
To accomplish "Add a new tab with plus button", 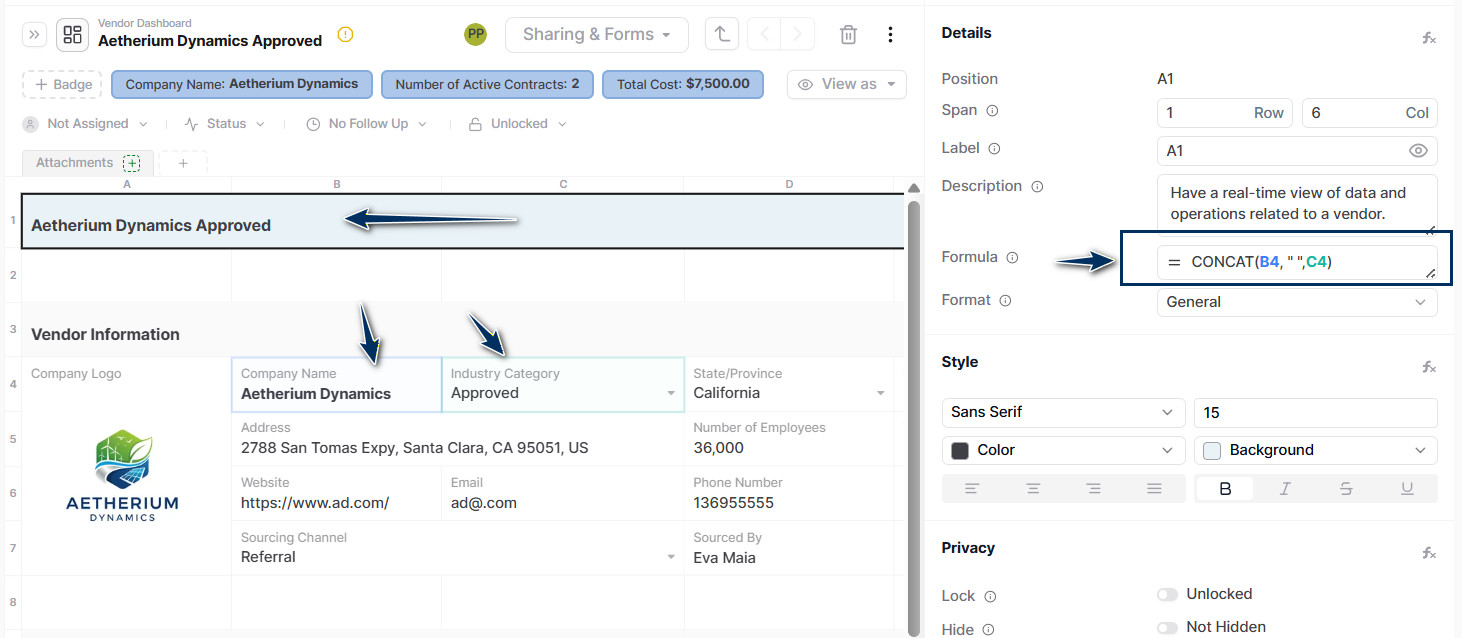I will 183,163.
